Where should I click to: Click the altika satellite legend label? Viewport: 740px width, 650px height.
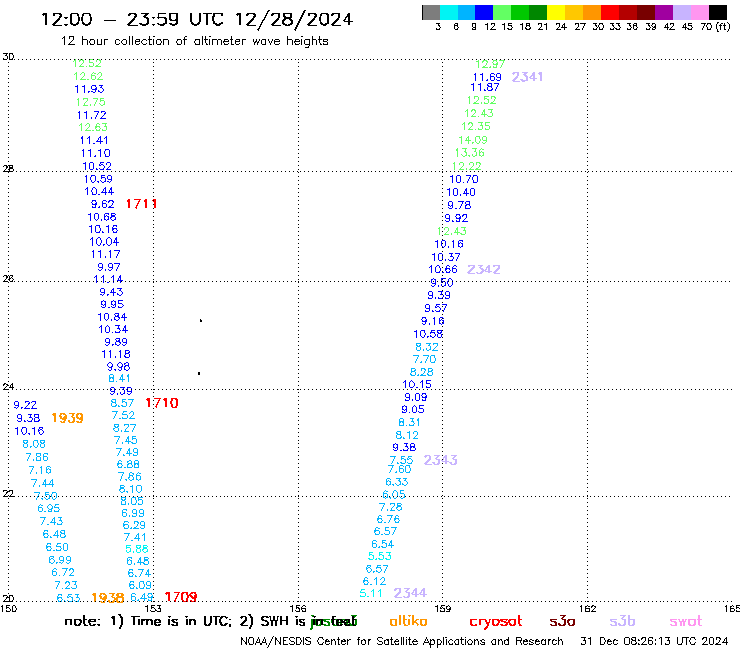[408, 621]
